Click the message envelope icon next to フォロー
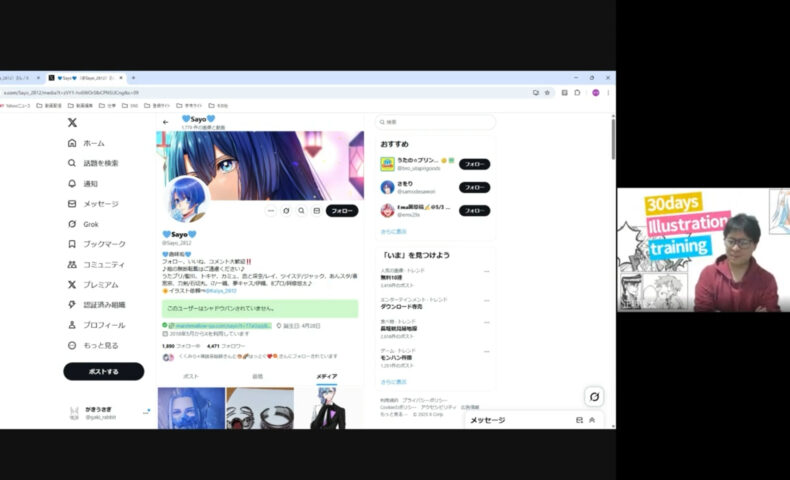 pos(316,211)
